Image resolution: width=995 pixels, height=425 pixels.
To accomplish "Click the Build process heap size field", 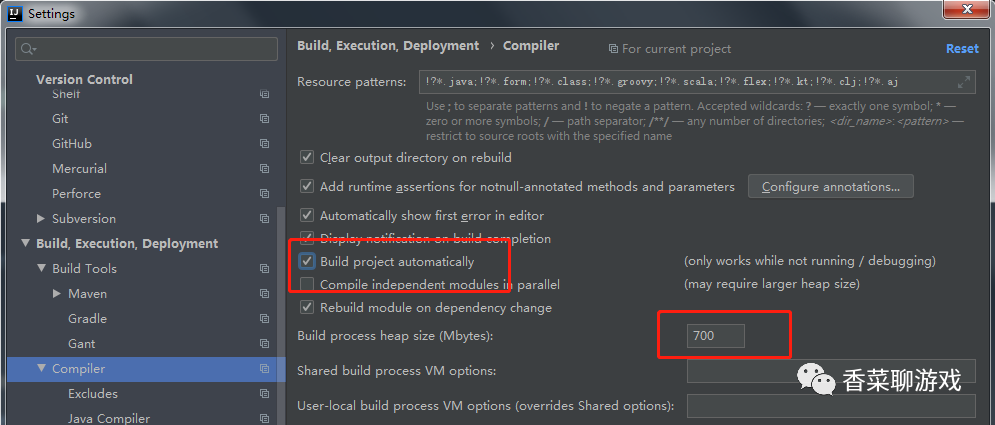I will pyautogui.click(x=715, y=336).
